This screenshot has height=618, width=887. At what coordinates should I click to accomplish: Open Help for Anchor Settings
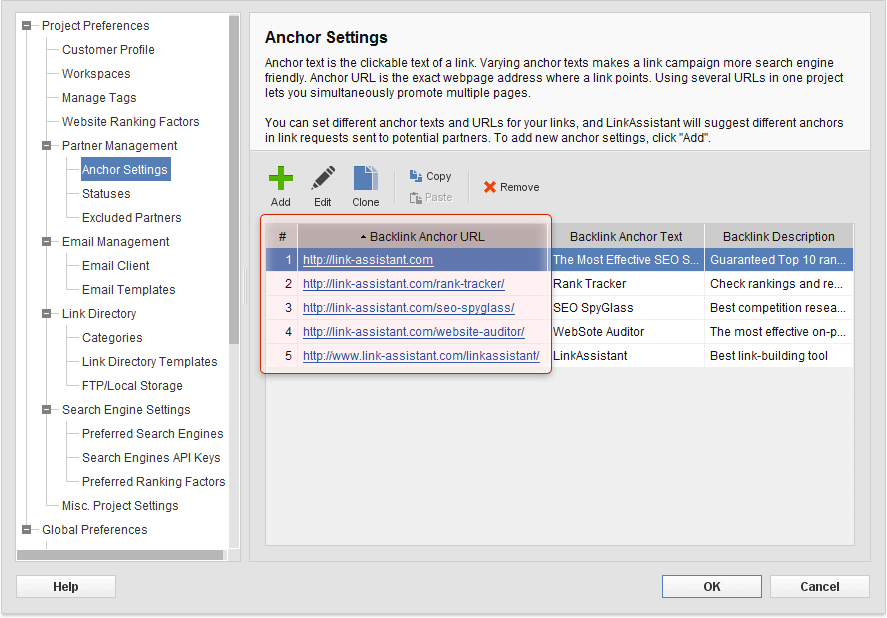point(65,586)
